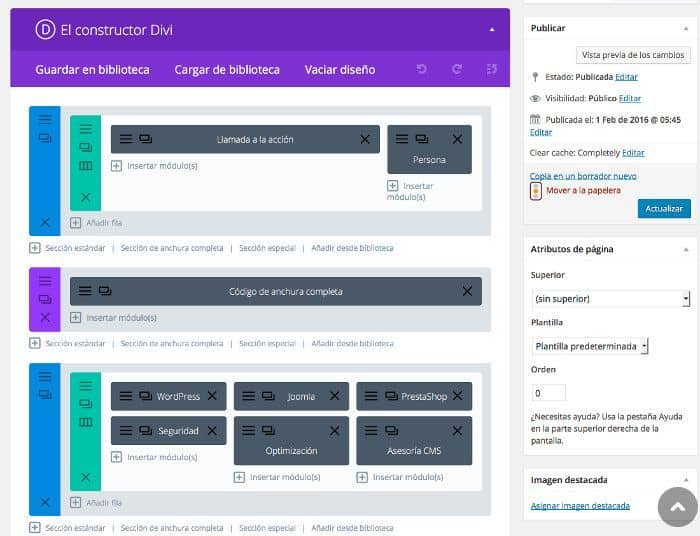Open PrestaShop module settings icon

click(371, 396)
